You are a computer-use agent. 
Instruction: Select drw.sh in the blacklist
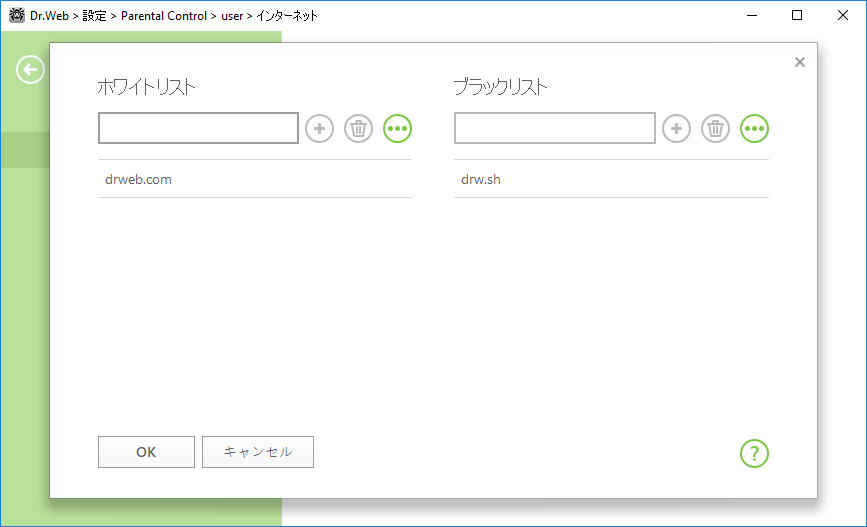tap(612, 179)
